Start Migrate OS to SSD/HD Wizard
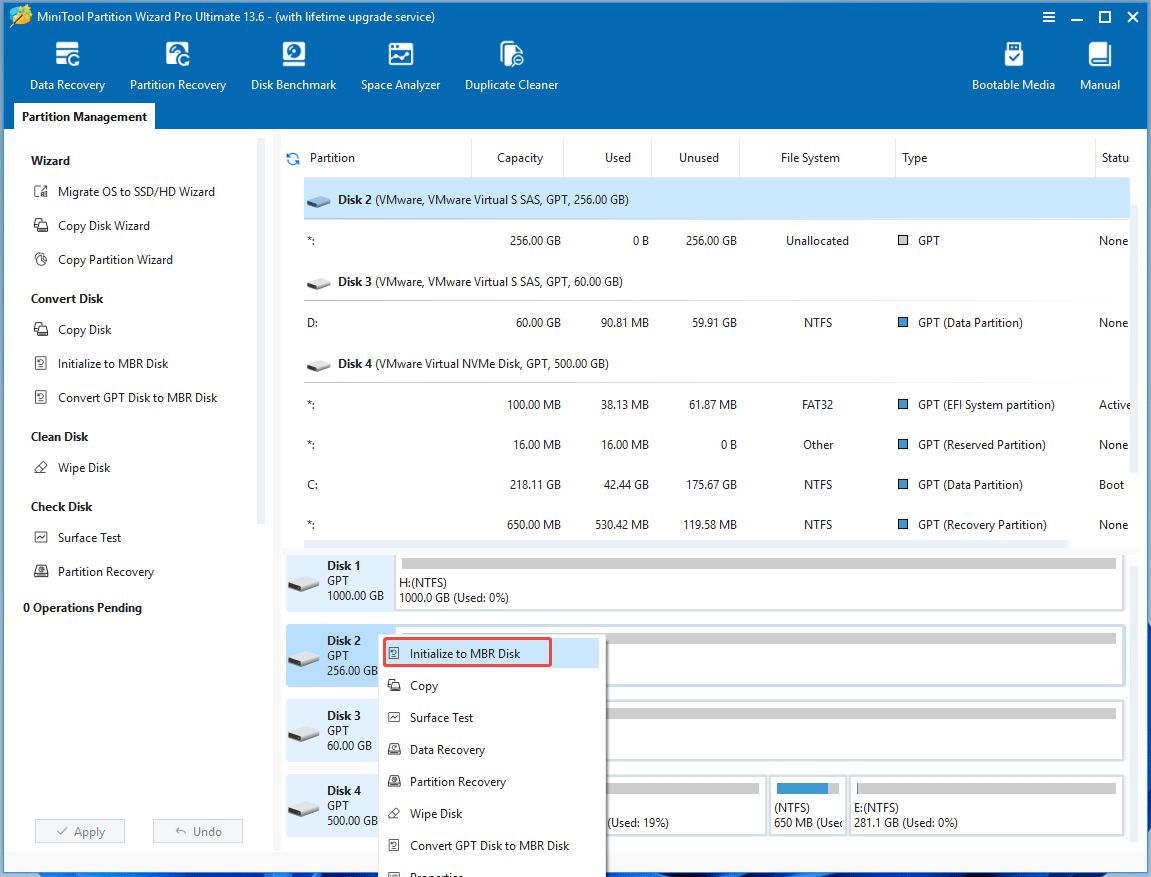1151x877 pixels. coord(124,192)
